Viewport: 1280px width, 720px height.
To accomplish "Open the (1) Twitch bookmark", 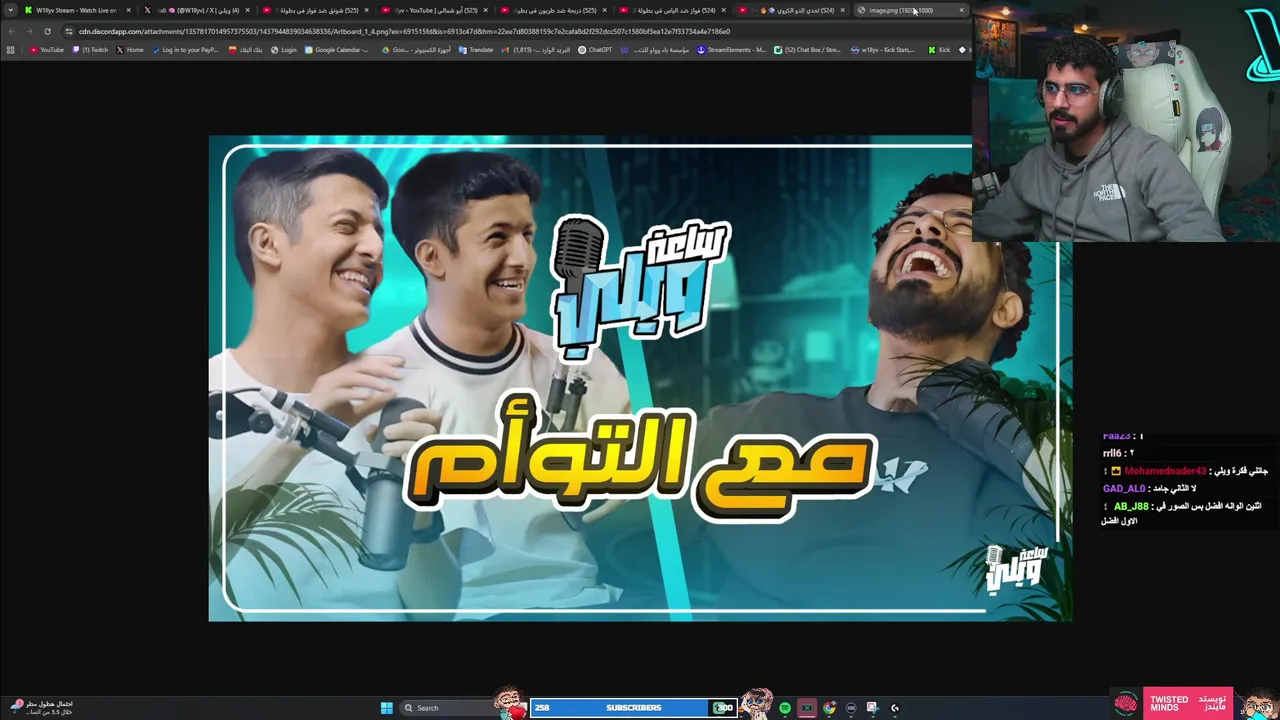I will (91, 49).
